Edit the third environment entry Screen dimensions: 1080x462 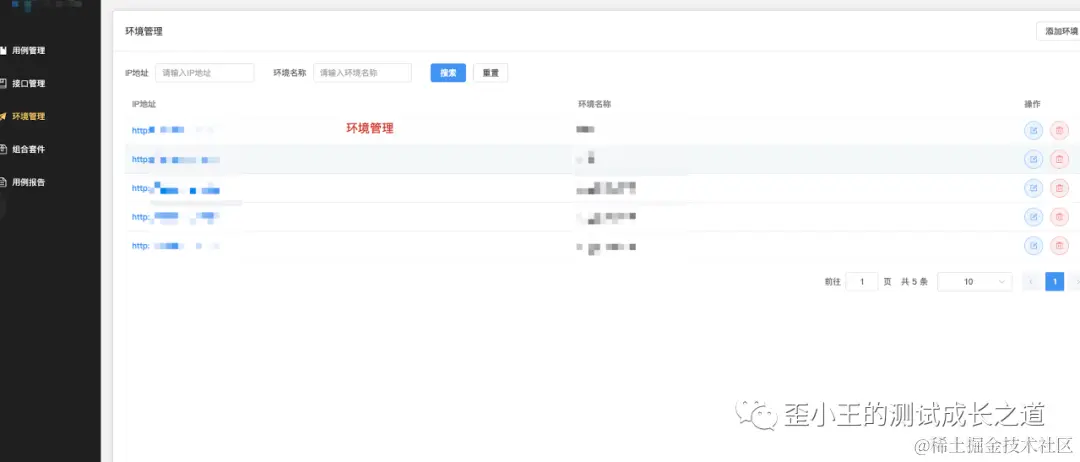point(1033,188)
